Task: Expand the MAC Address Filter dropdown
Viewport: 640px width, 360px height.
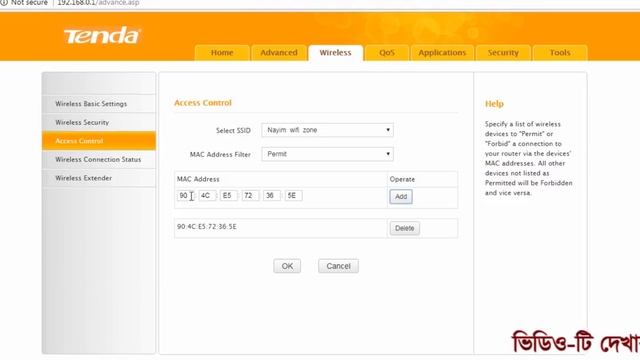Action: coord(327,154)
